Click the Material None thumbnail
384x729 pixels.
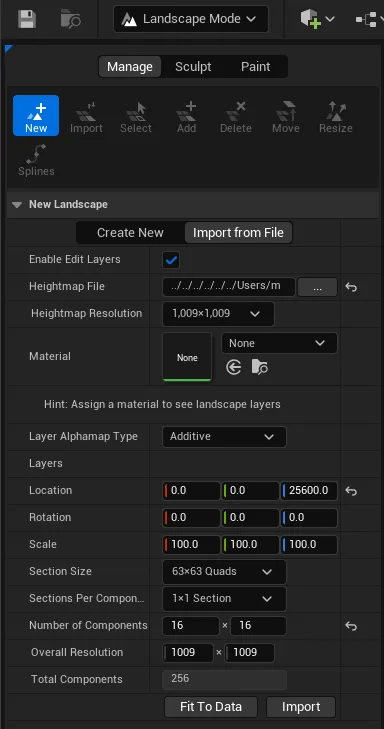point(187,357)
